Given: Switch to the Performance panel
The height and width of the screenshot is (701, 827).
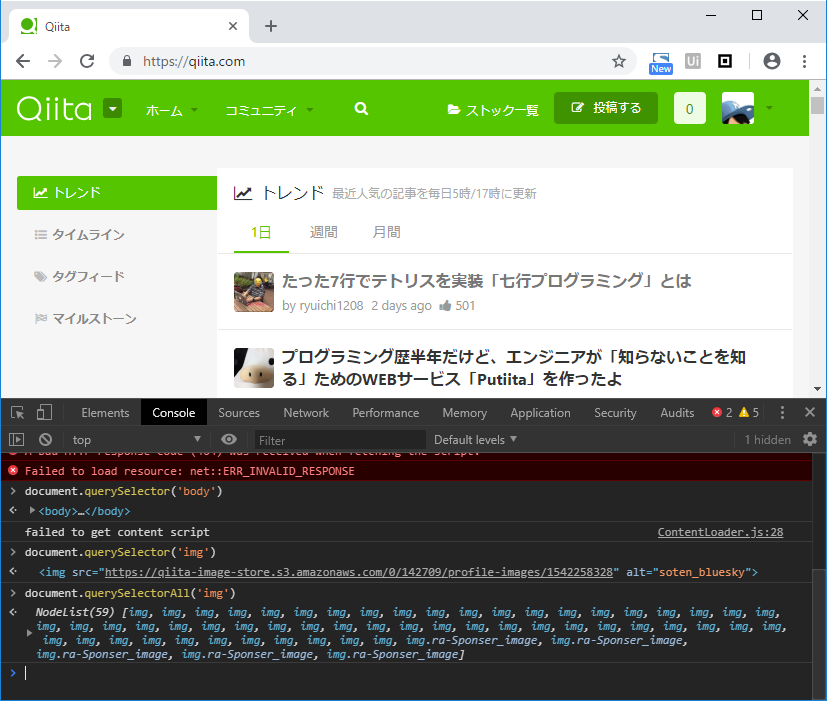Looking at the screenshot, I should click(386, 412).
